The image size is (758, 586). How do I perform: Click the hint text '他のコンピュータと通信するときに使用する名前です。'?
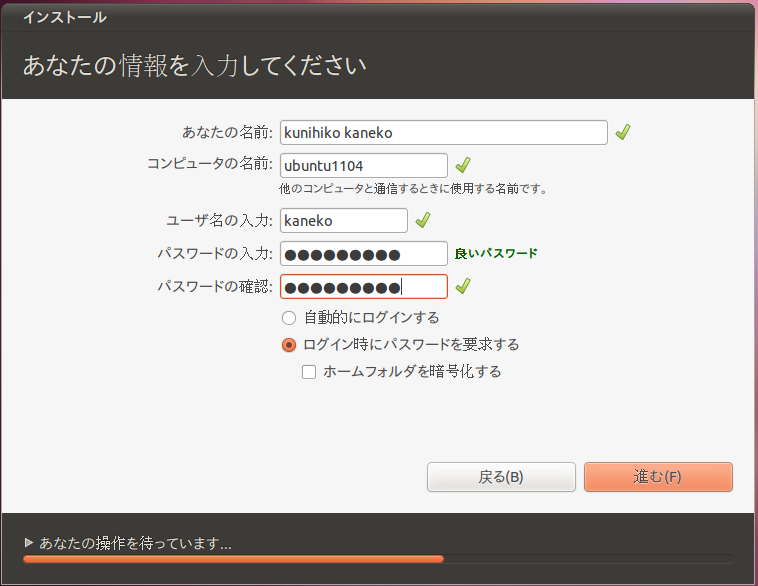pos(413,189)
